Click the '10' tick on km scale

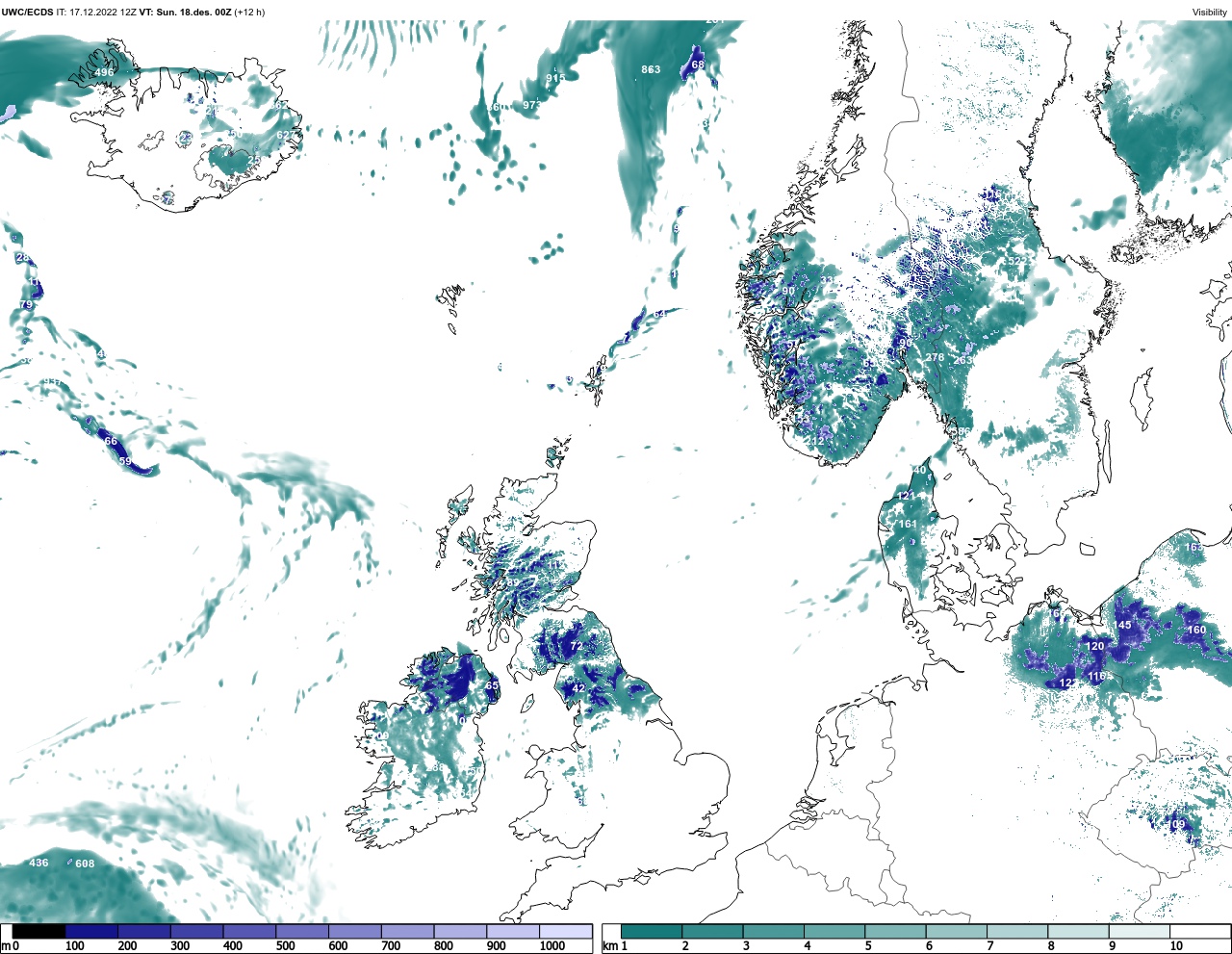pos(1176,946)
